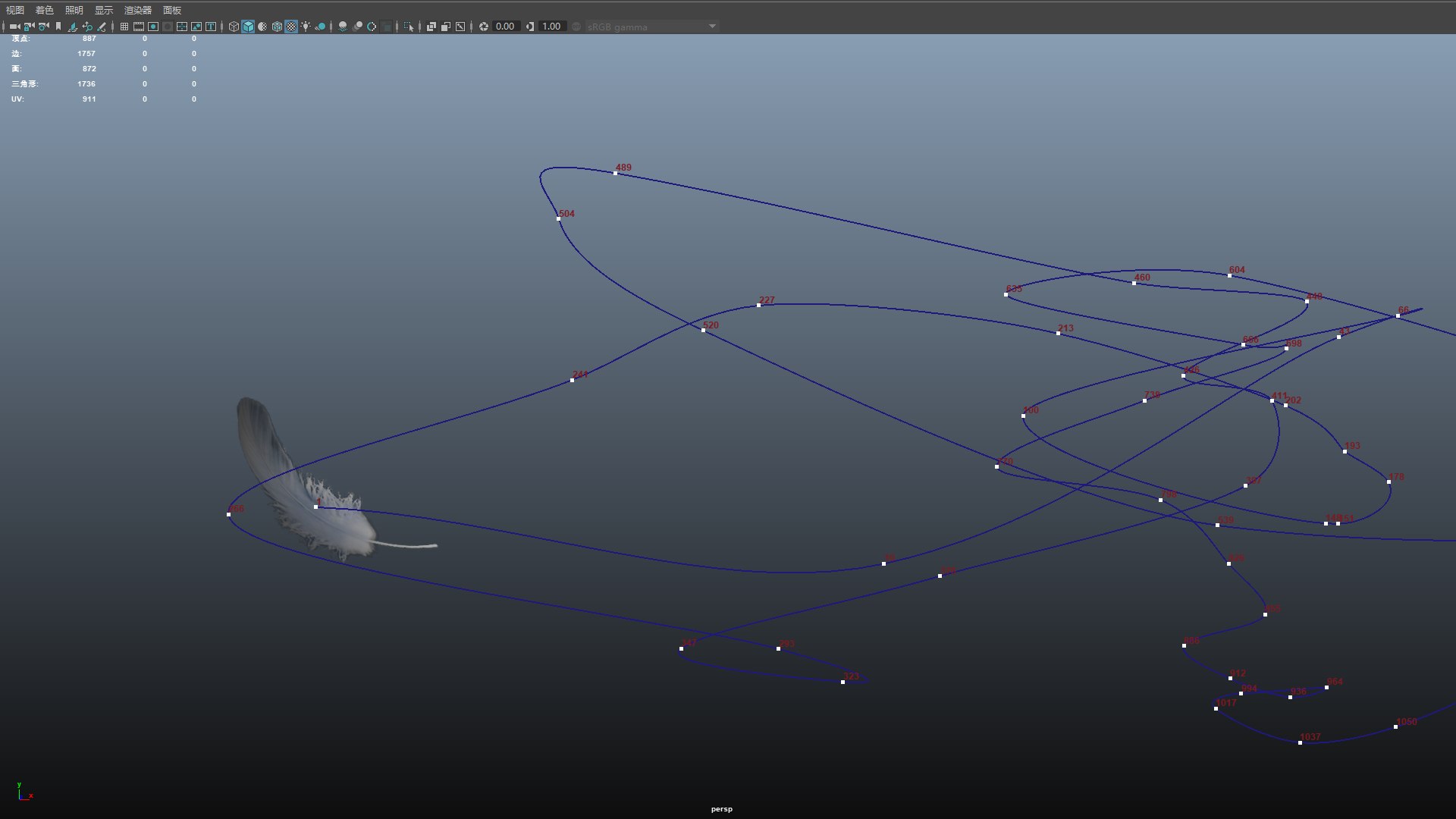Toggle the Shadows icon
This screenshot has height=819, width=1456.
click(320, 27)
